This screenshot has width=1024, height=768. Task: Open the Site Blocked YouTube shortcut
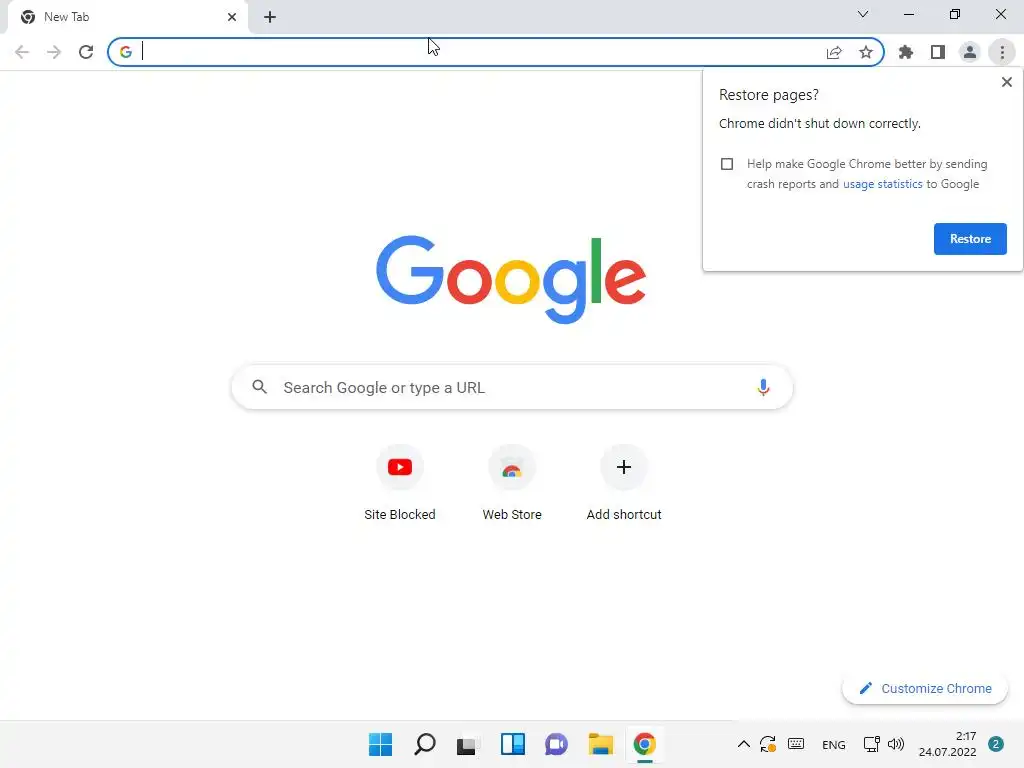click(400, 483)
